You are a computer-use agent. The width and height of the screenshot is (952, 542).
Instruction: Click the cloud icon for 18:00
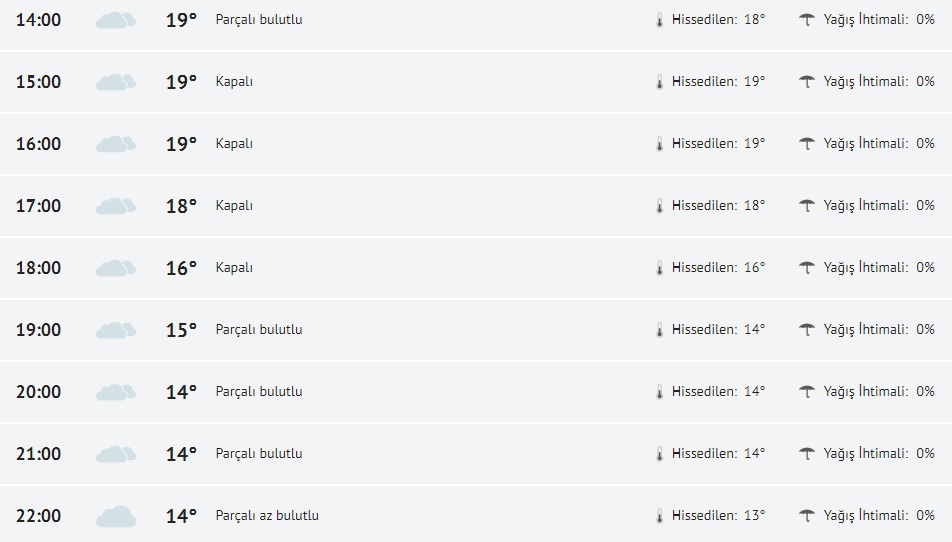(x=116, y=268)
